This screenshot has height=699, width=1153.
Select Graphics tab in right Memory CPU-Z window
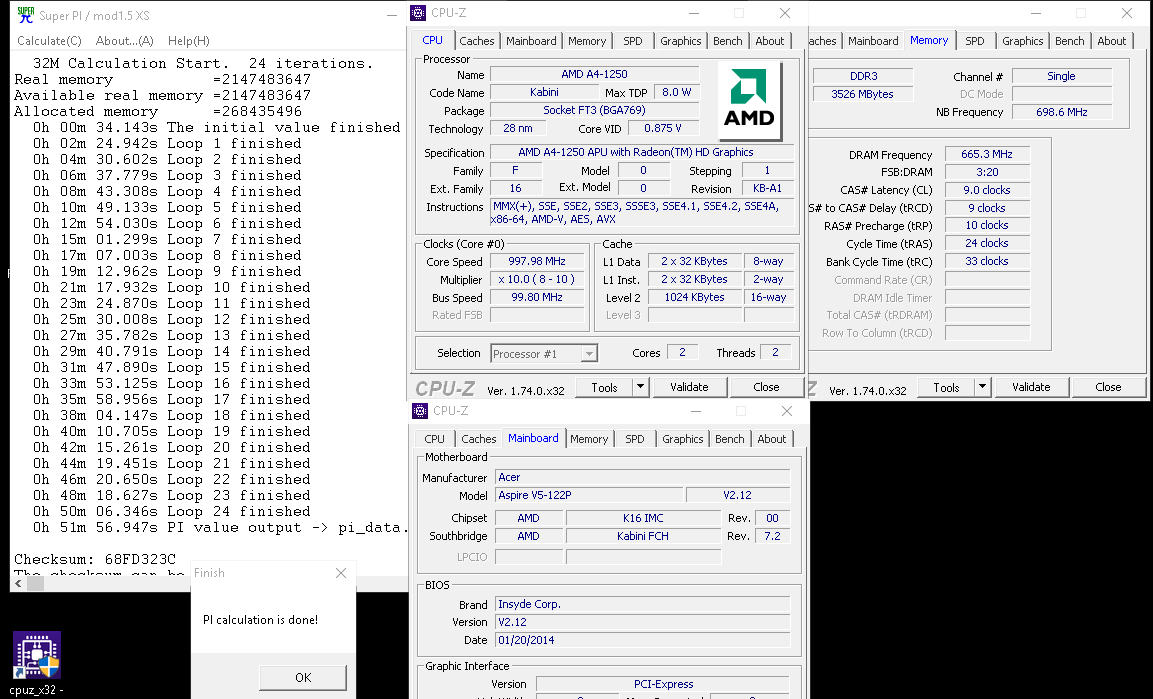click(x=1022, y=40)
